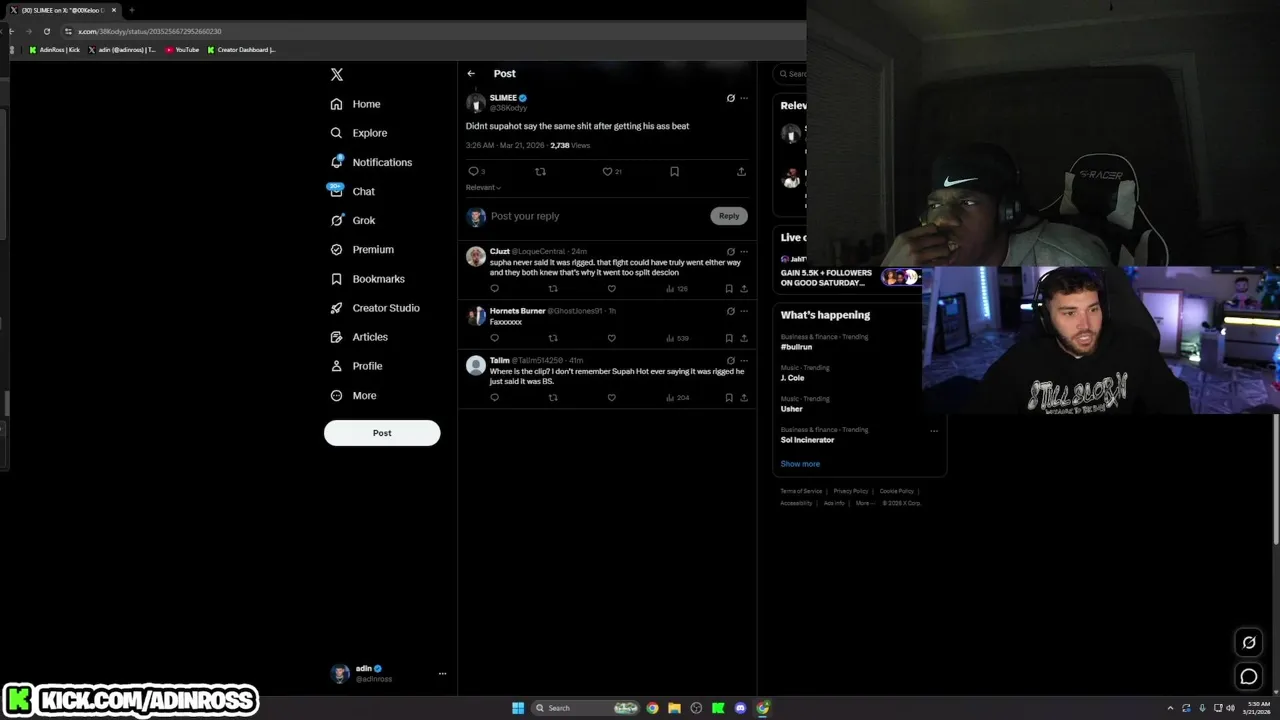This screenshot has width=1280, height=720.
Task: Open the more options on SLIMEE's post
Action: tap(744, 98)
